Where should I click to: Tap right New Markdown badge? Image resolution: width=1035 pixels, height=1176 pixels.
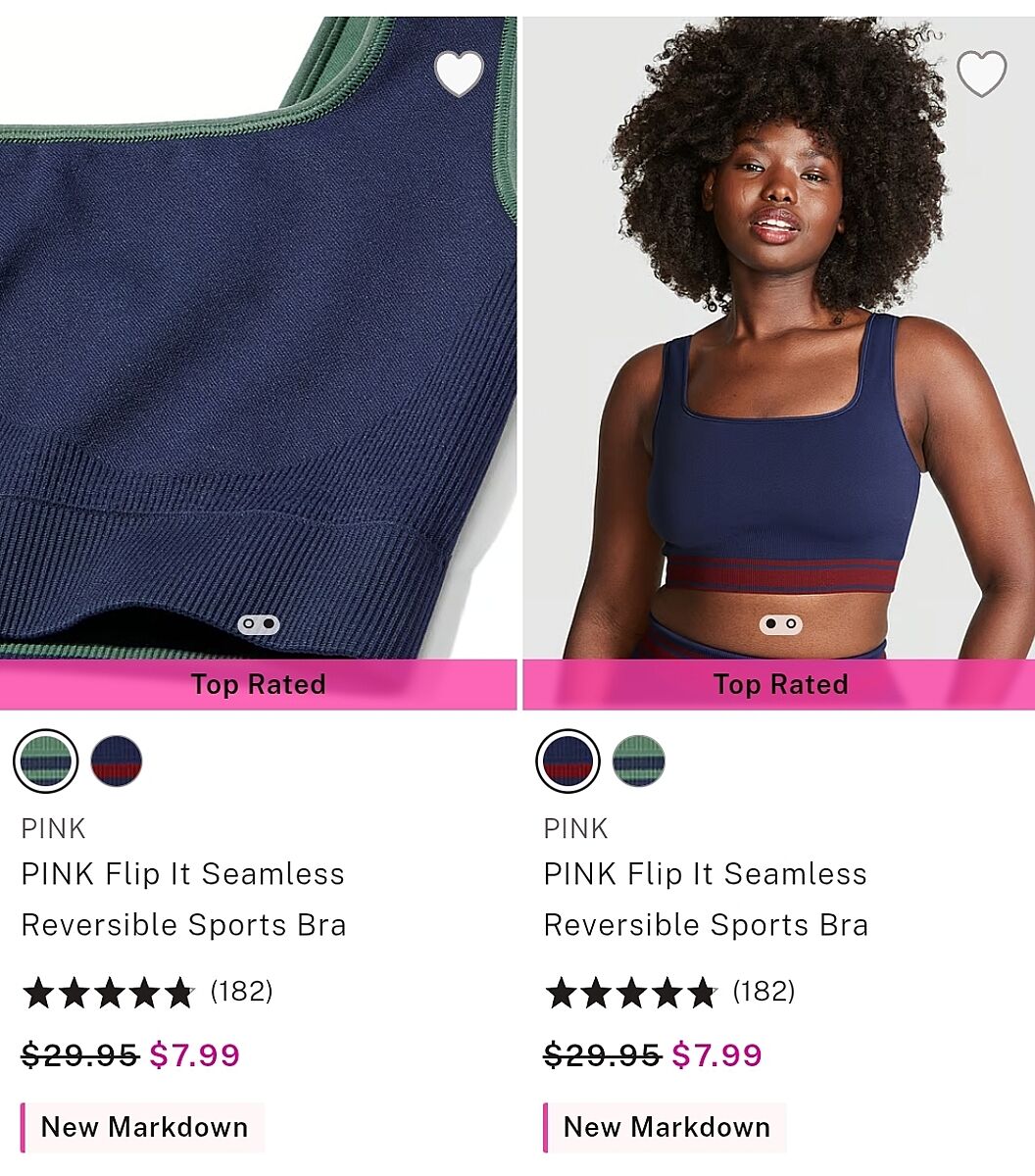[665, 1127]
